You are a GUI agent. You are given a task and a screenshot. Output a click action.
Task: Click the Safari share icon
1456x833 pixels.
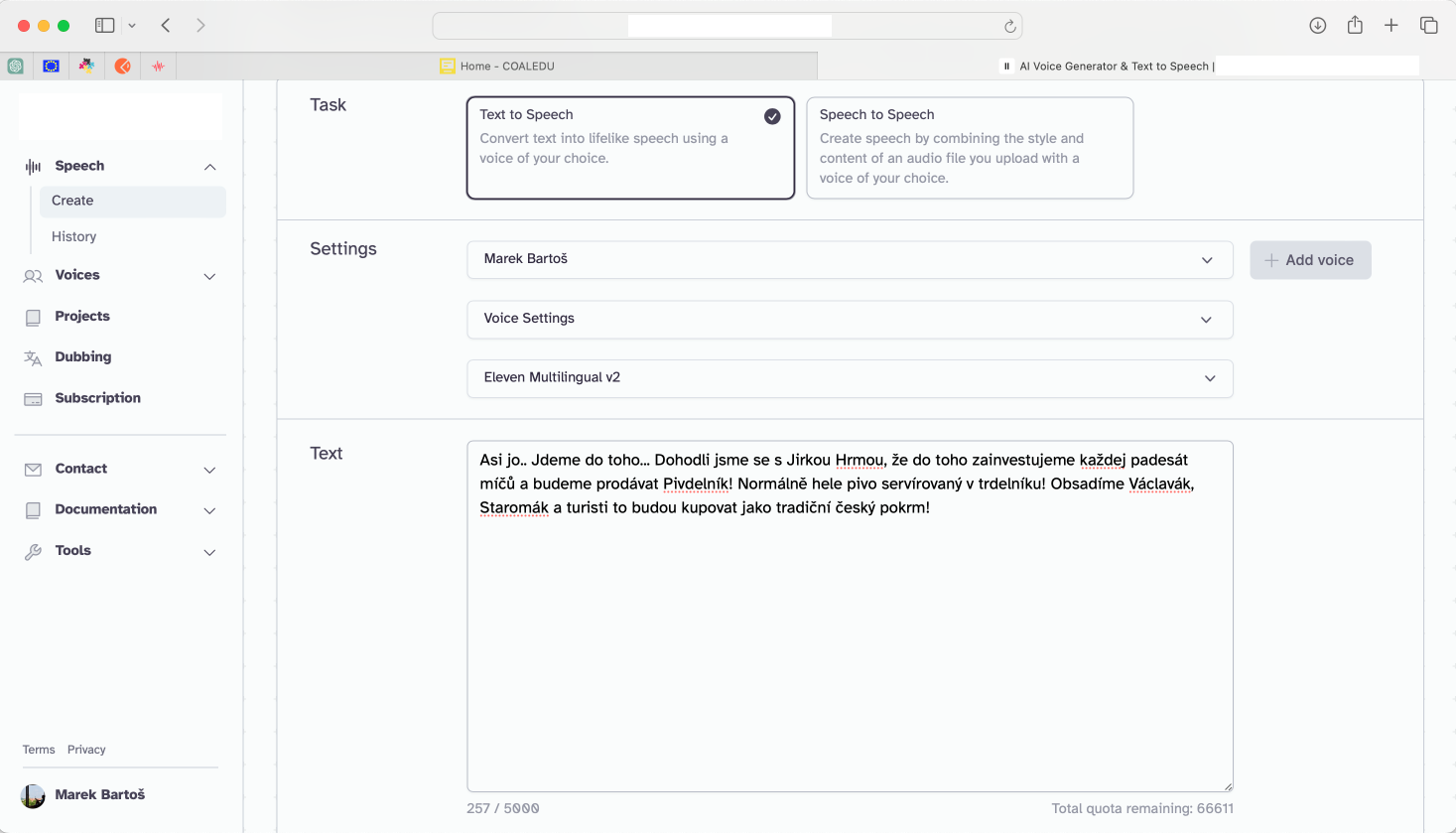[1355, 26]
